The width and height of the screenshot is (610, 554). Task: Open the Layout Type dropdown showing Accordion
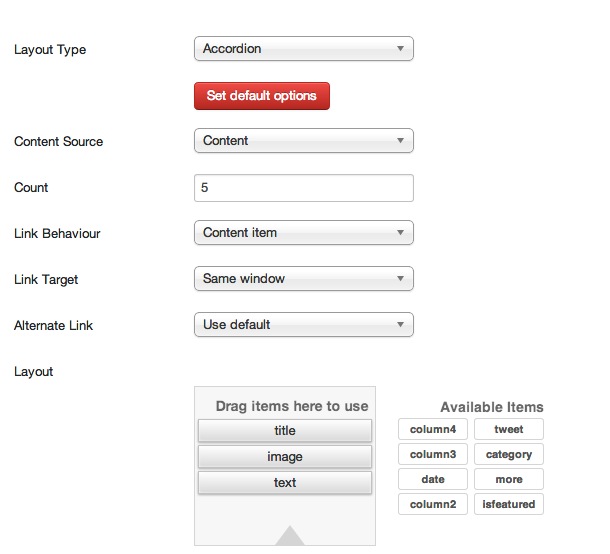[x=303, y=49]
